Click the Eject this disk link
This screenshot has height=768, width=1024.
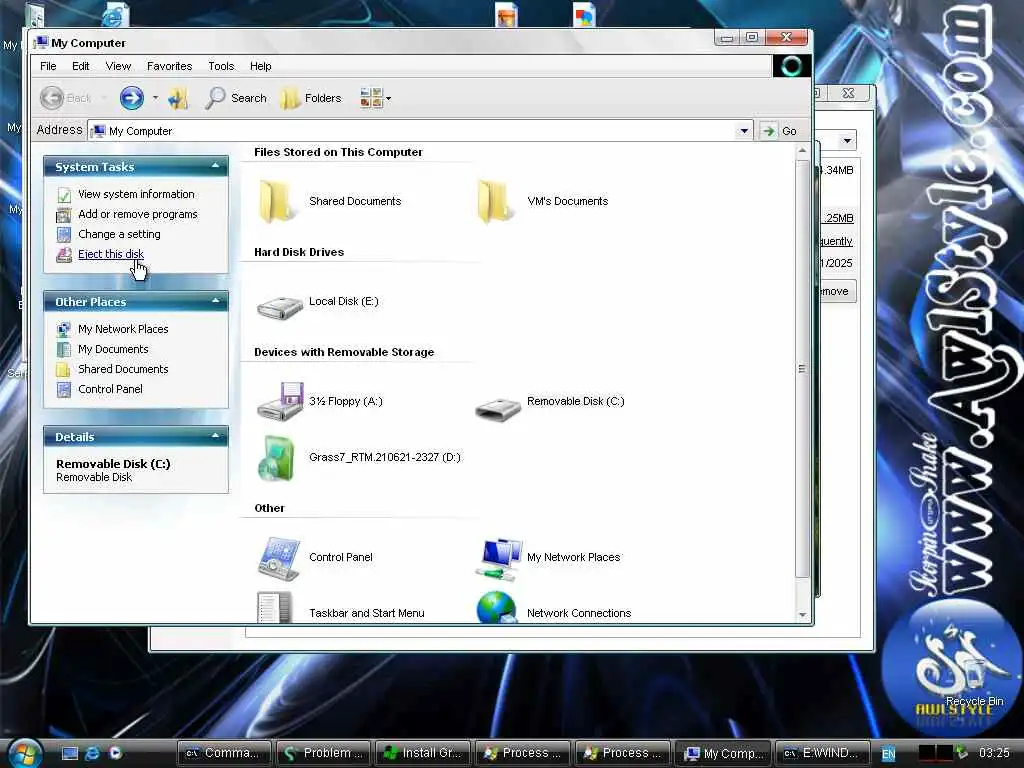[110, 254]
